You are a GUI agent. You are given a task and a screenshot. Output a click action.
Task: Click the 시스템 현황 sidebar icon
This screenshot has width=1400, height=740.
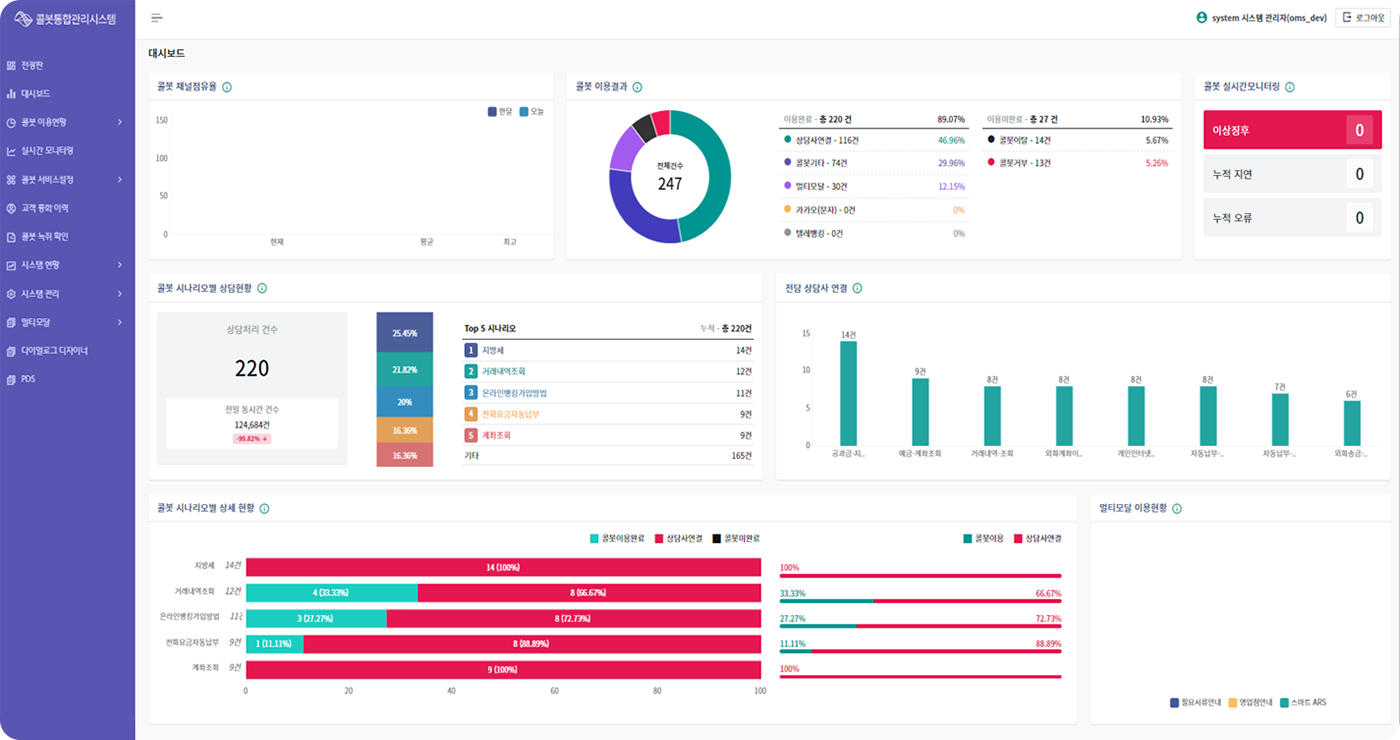[x=11, y=265]
